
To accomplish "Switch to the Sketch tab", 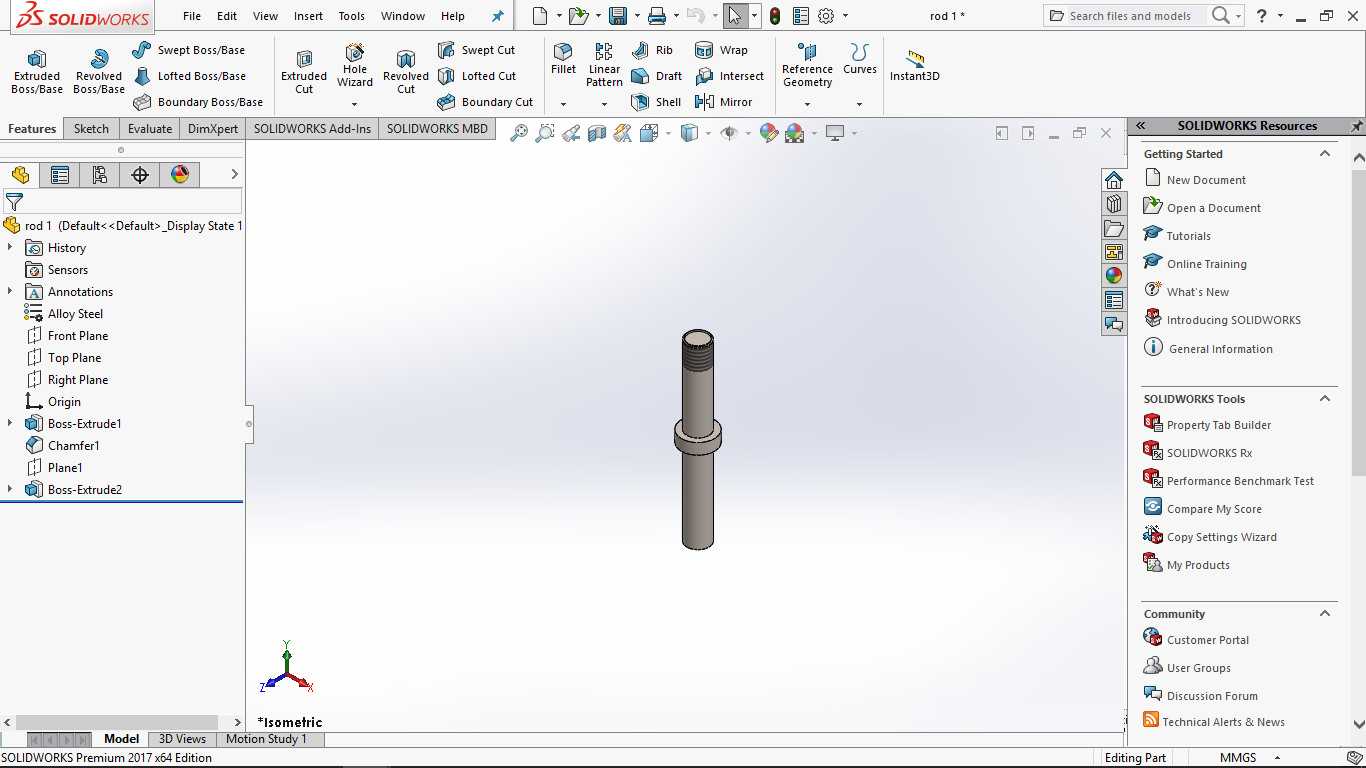I will point(91,129).
